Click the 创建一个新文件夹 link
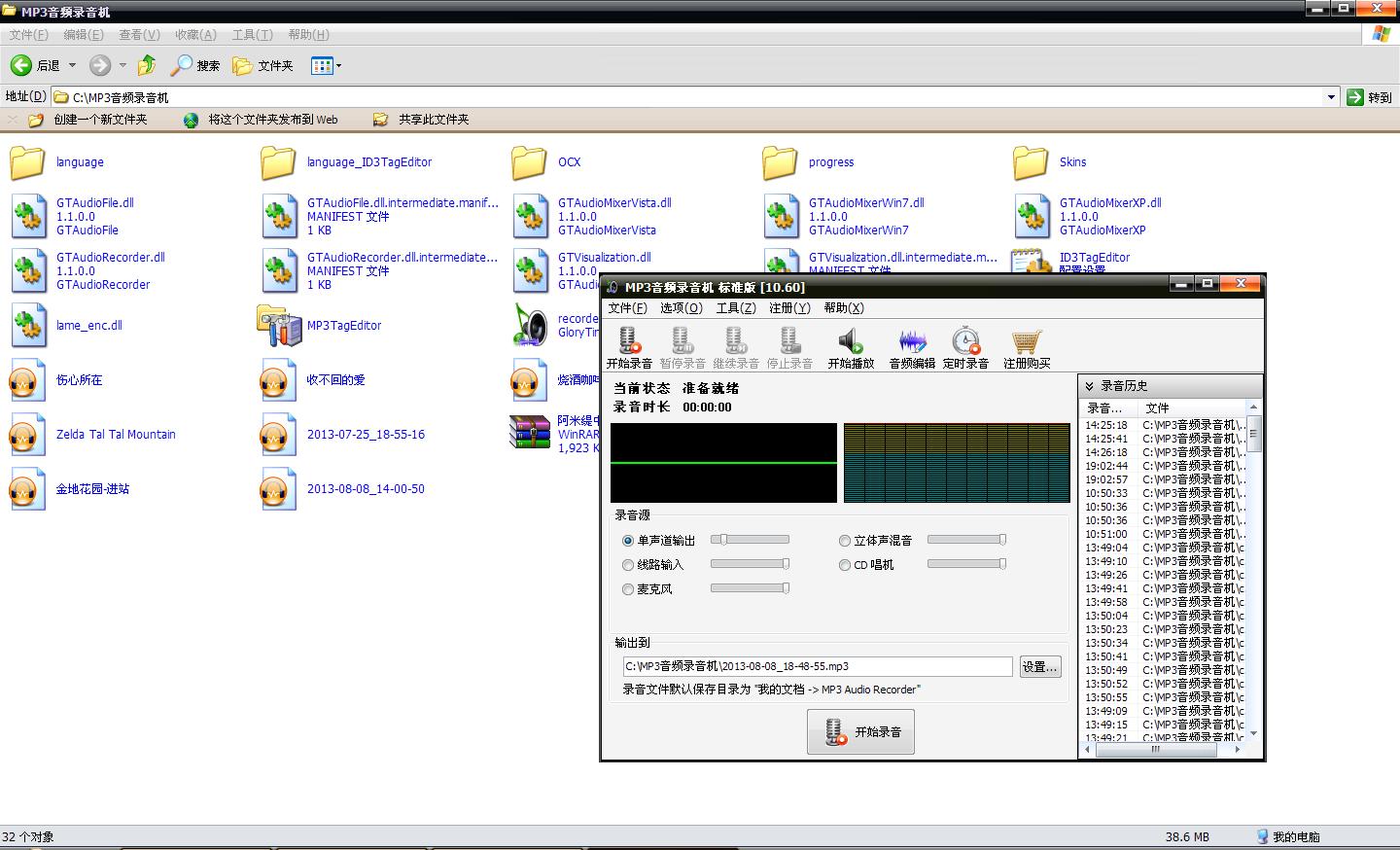 88,120
